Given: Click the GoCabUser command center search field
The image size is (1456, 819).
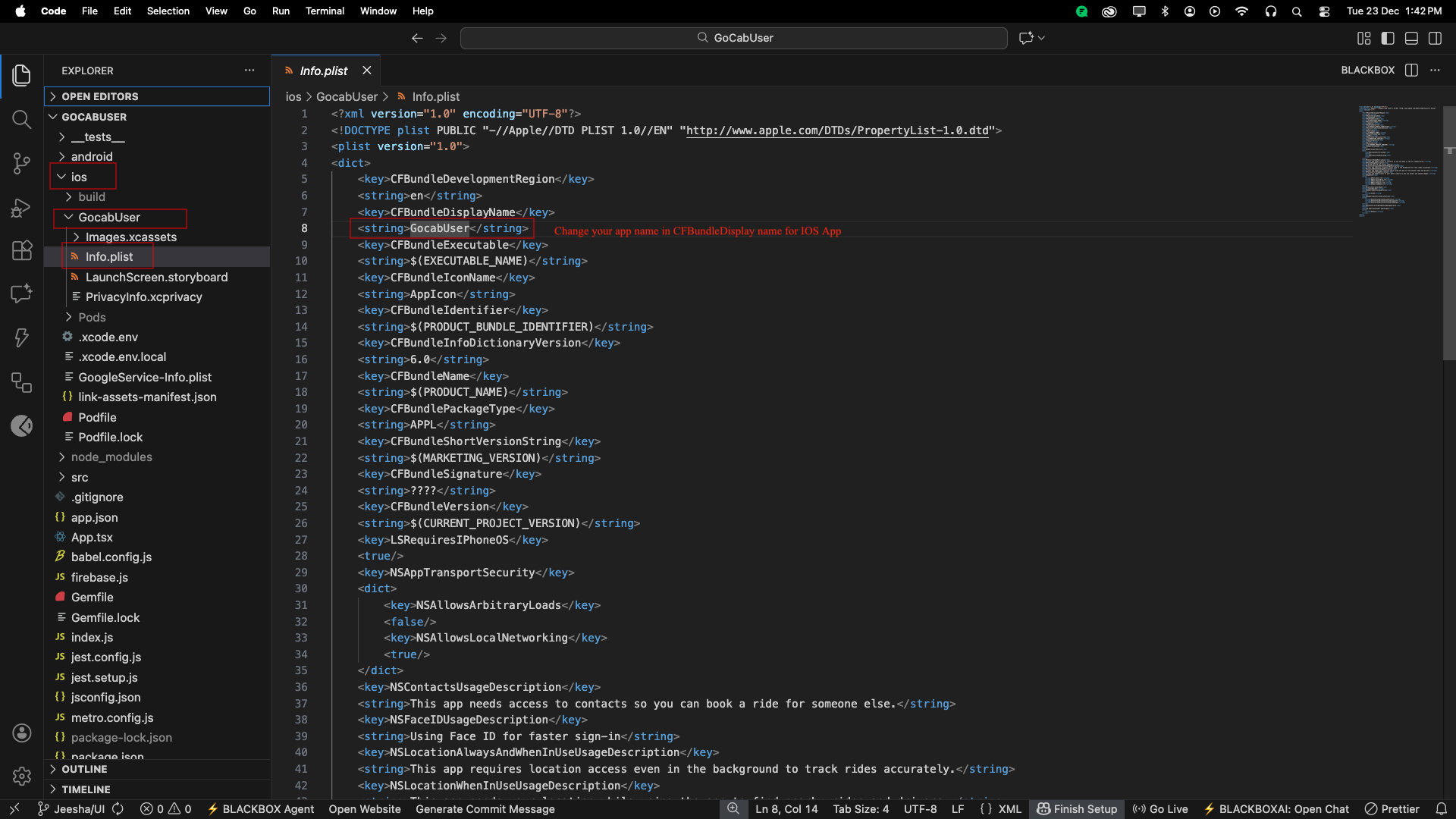Looking at the screenshot, I should (733, 38).
